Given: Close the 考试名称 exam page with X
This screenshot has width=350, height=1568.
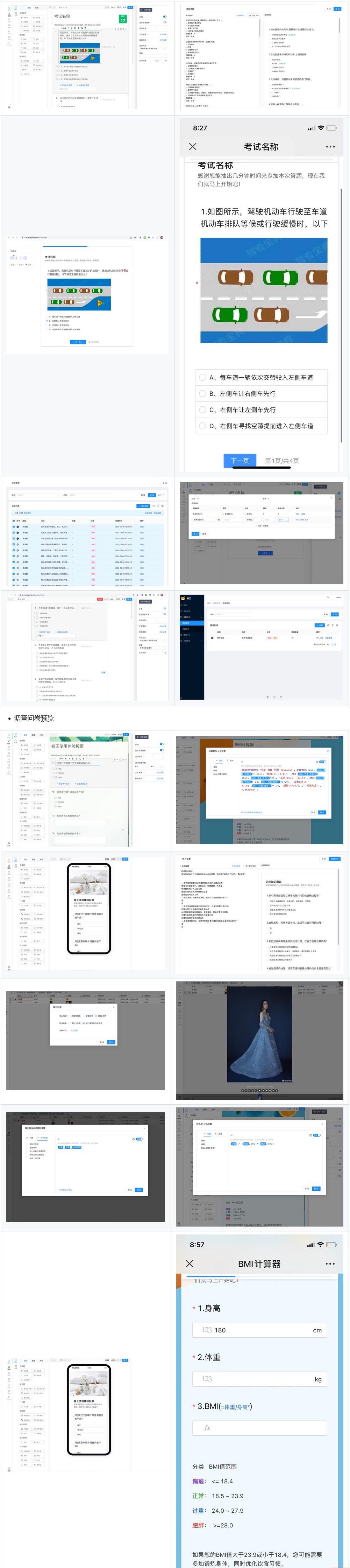Looking at the screenshot, I should pyautogui.click(x=193, y=147).
